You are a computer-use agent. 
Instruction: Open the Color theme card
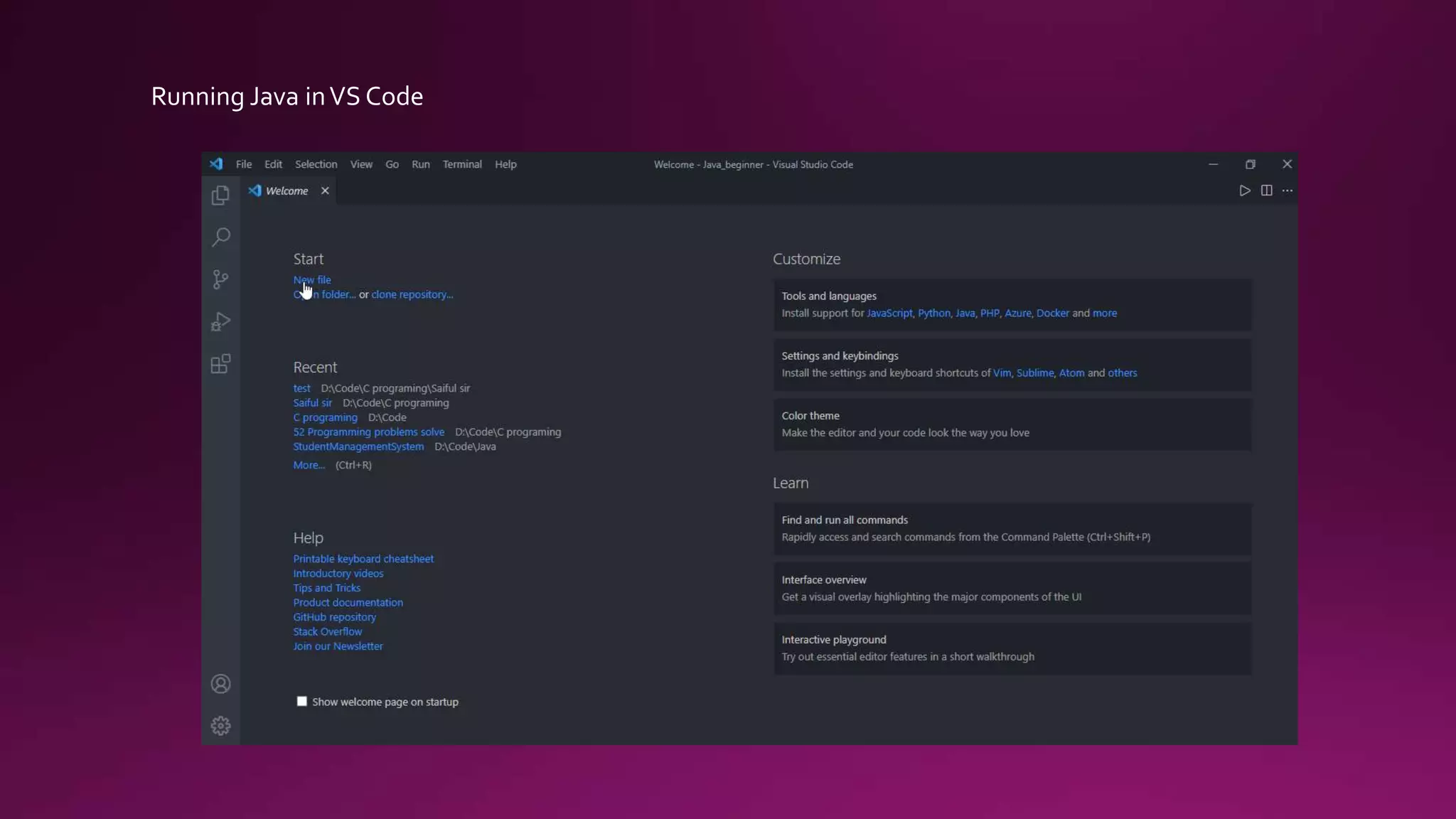click(x=1012, y=424)
